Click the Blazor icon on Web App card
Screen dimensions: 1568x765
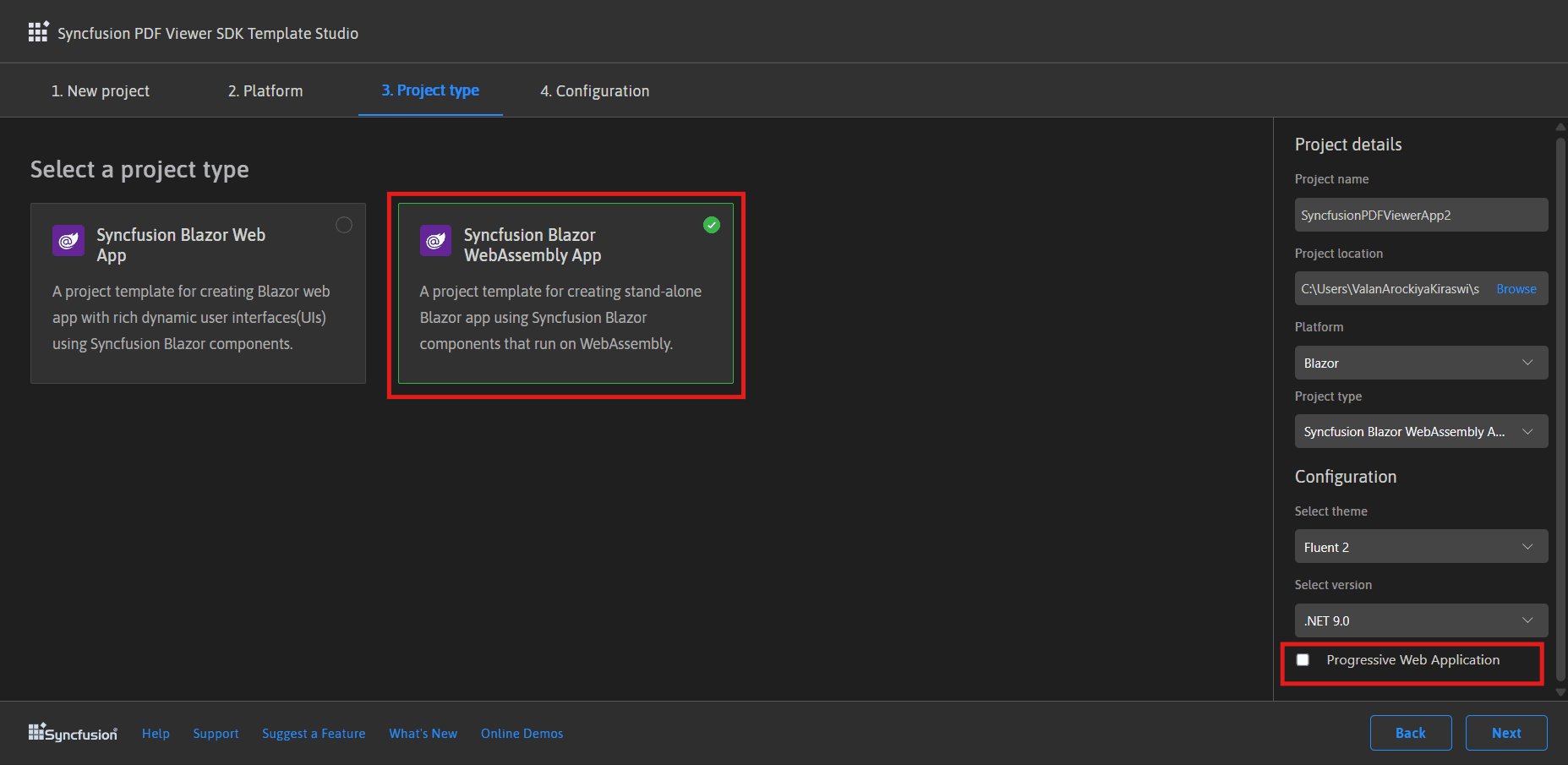pos(68,240)
